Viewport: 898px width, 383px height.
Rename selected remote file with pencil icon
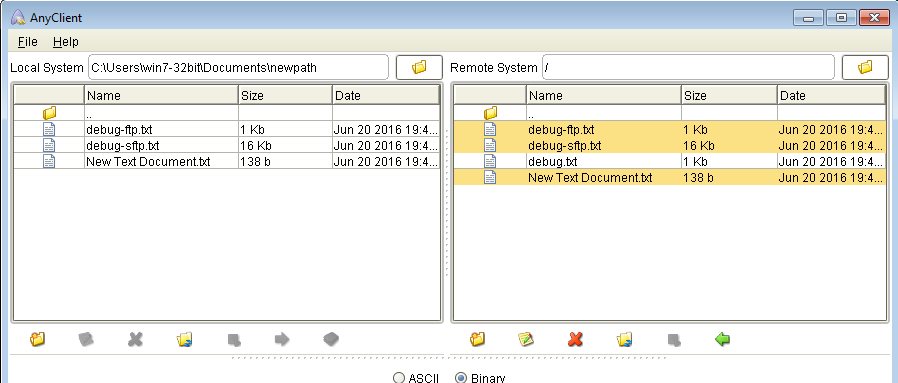pos(526,339)
